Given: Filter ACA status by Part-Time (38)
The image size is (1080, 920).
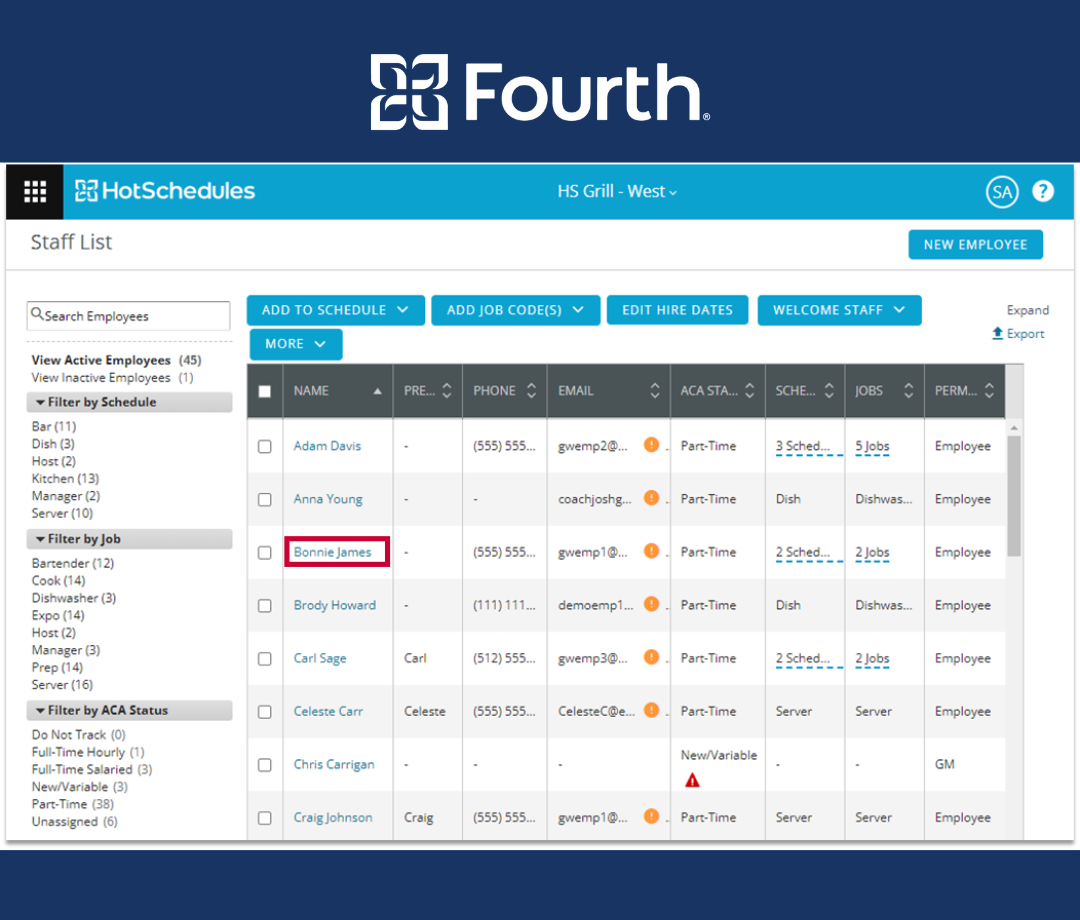Looking at the screenshot, I should click(72, 804).
